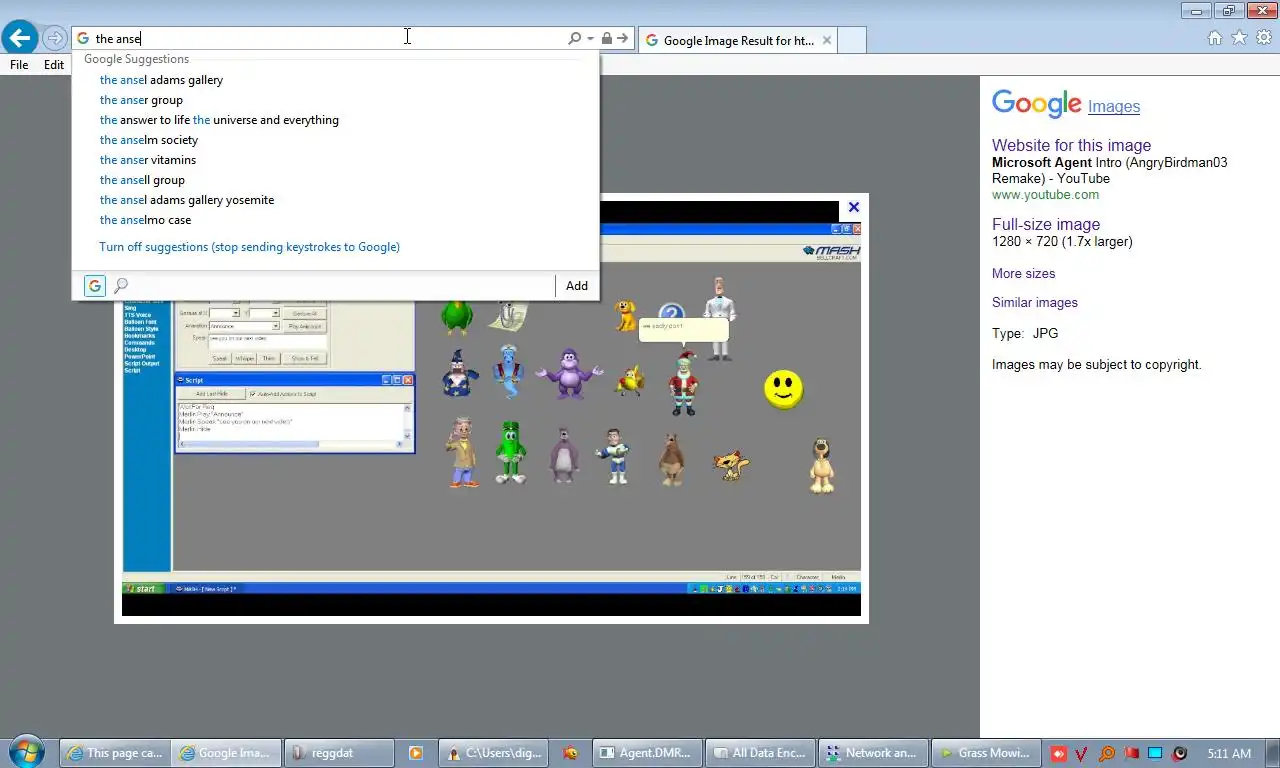1280x768 pixels.
Task: Open the File menu
Action: coord(19,65)
